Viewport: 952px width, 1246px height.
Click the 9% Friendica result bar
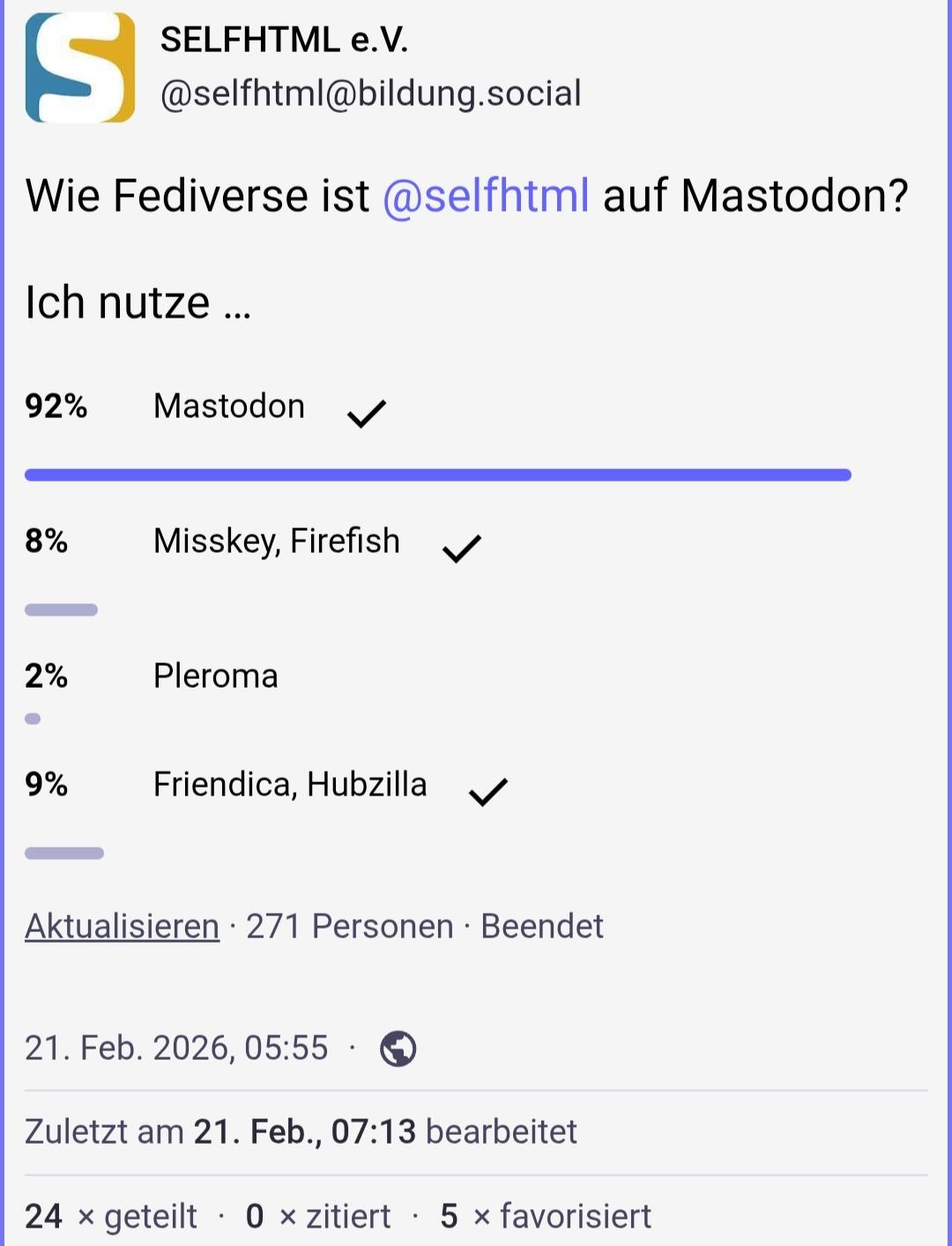(64, 853)
